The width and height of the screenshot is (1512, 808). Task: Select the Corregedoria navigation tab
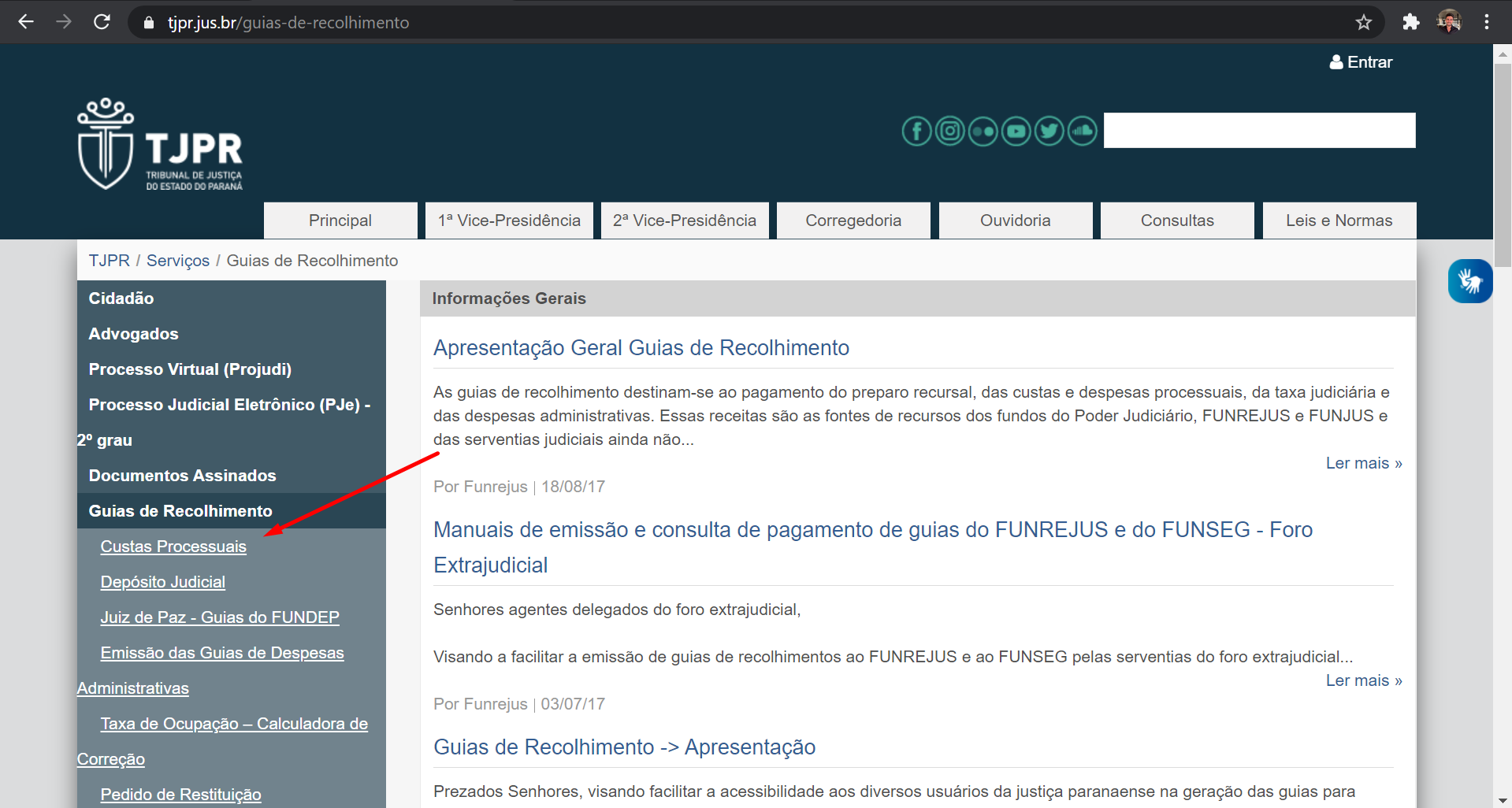tap(853, 221)
